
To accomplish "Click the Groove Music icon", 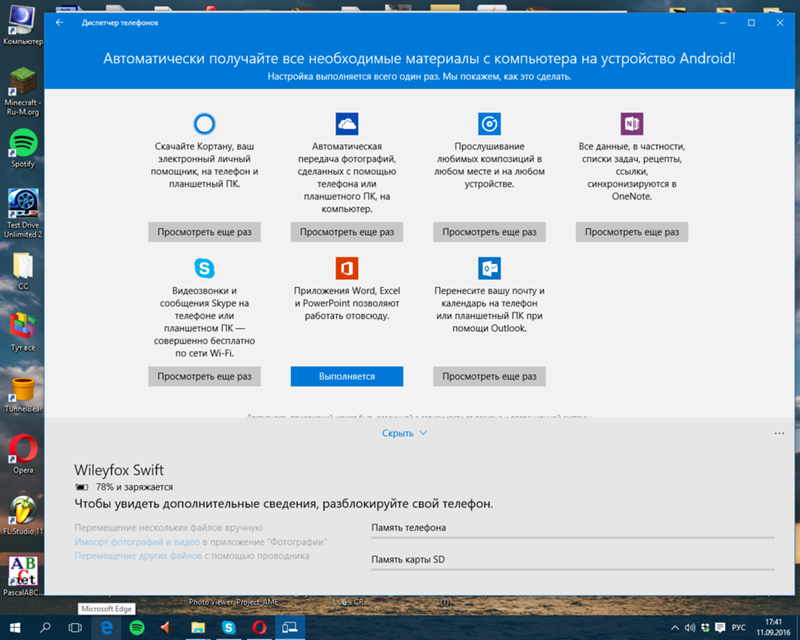I will 489,124.
